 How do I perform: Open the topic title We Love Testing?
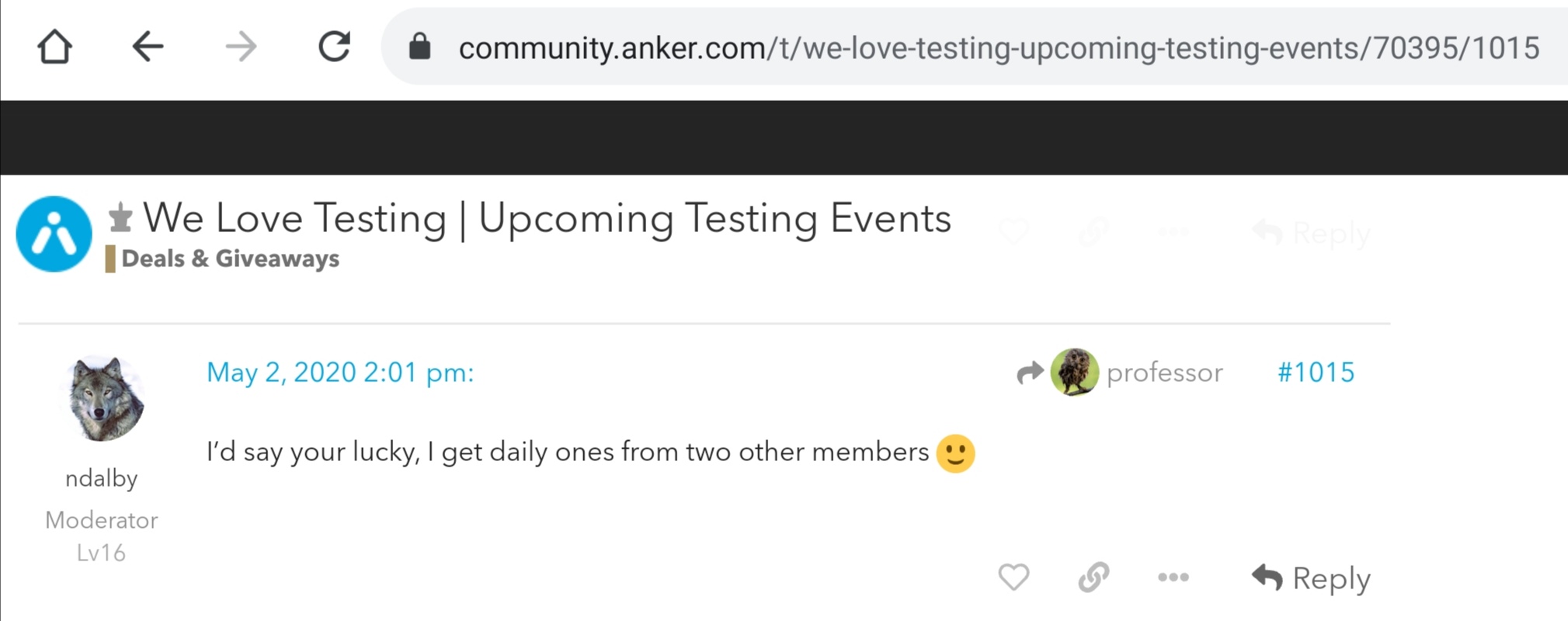547,218
